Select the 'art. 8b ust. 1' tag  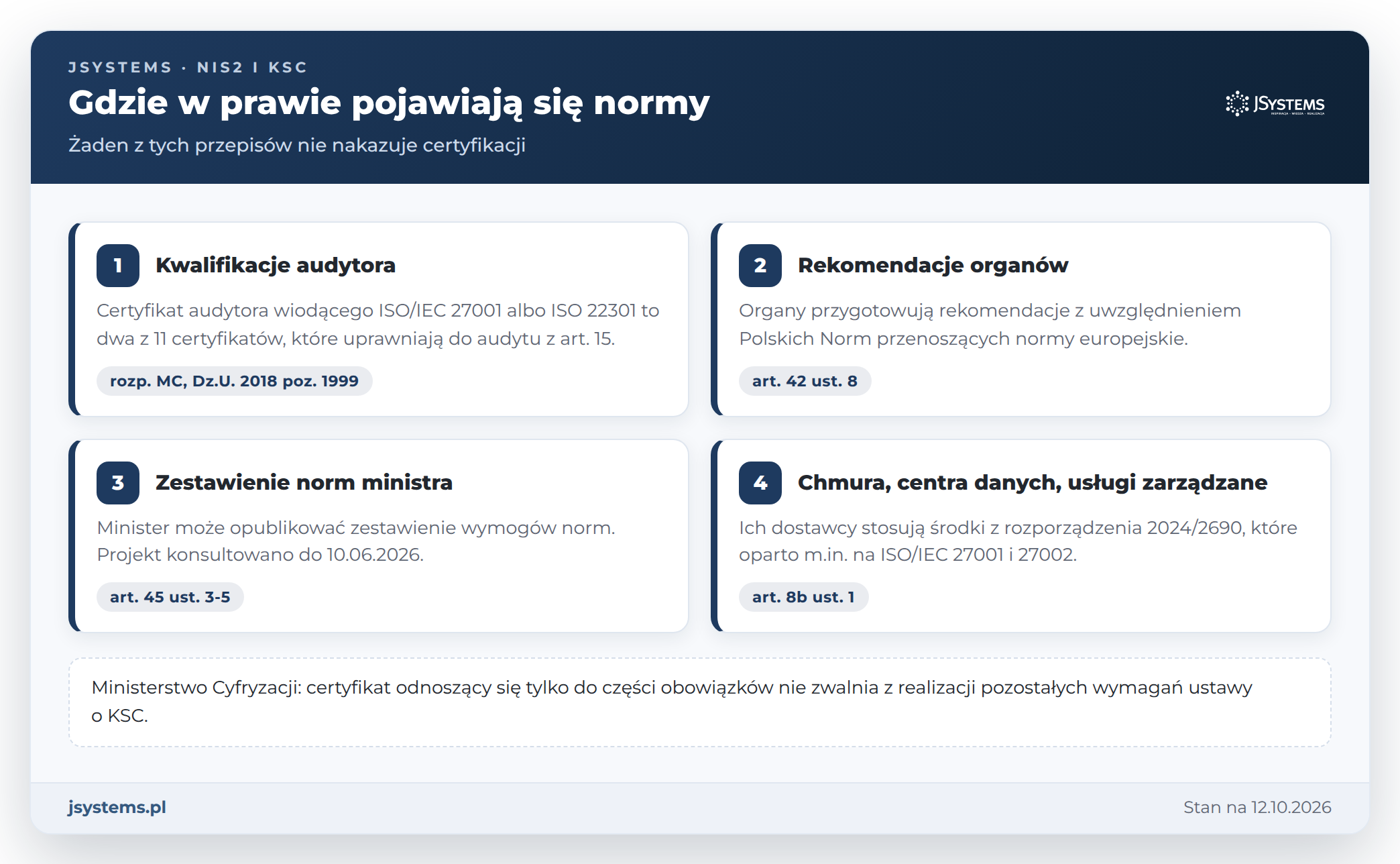(x=803, y=597)
